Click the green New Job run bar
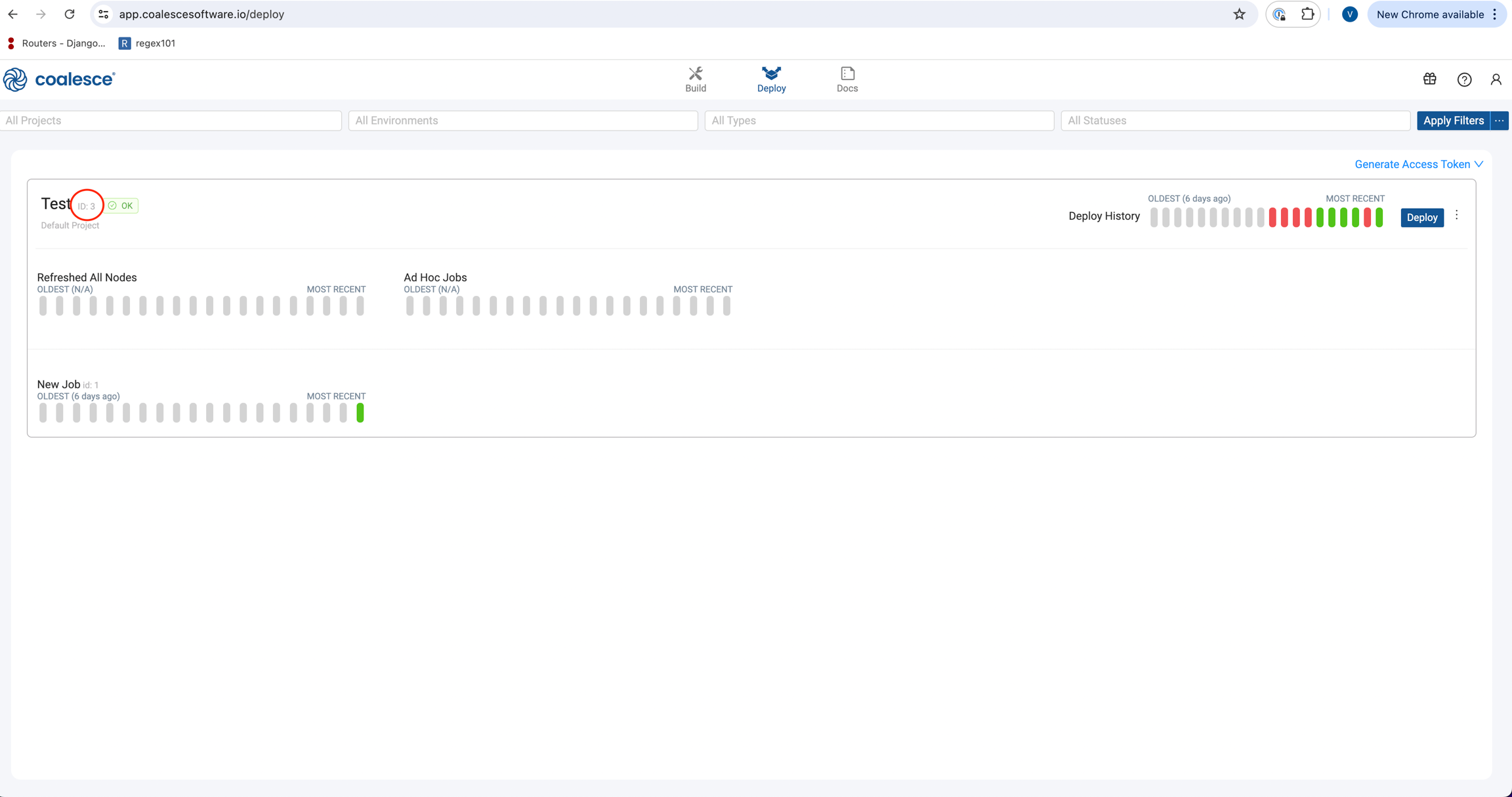The width and height of the screenshot is (1512, 797). coord(360,413)
